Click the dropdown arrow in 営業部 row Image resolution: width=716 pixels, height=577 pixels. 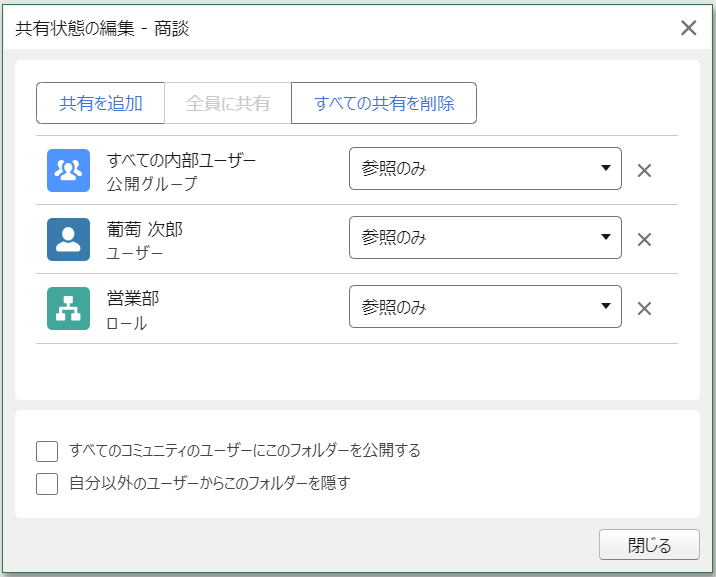[x=605, y=306]
